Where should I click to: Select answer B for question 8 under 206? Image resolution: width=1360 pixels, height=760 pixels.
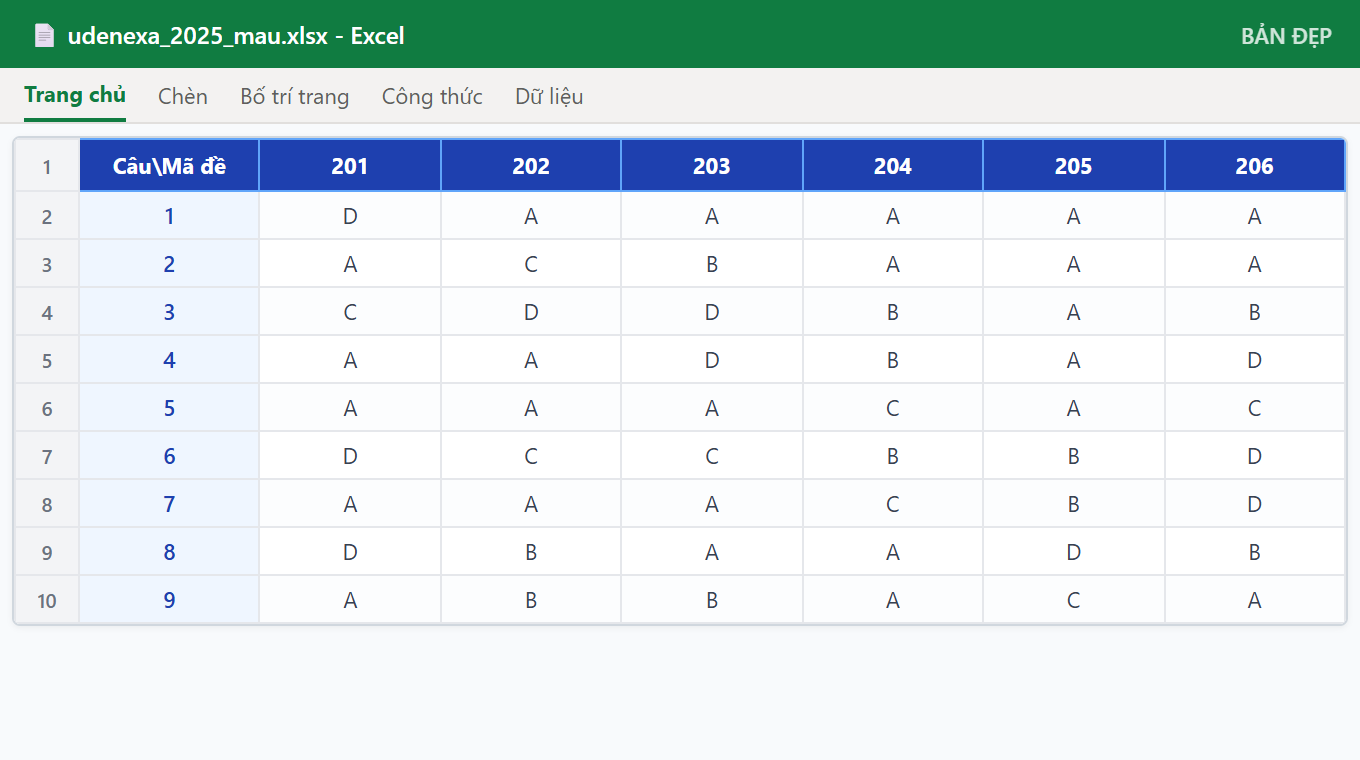tap(1255, 552)
